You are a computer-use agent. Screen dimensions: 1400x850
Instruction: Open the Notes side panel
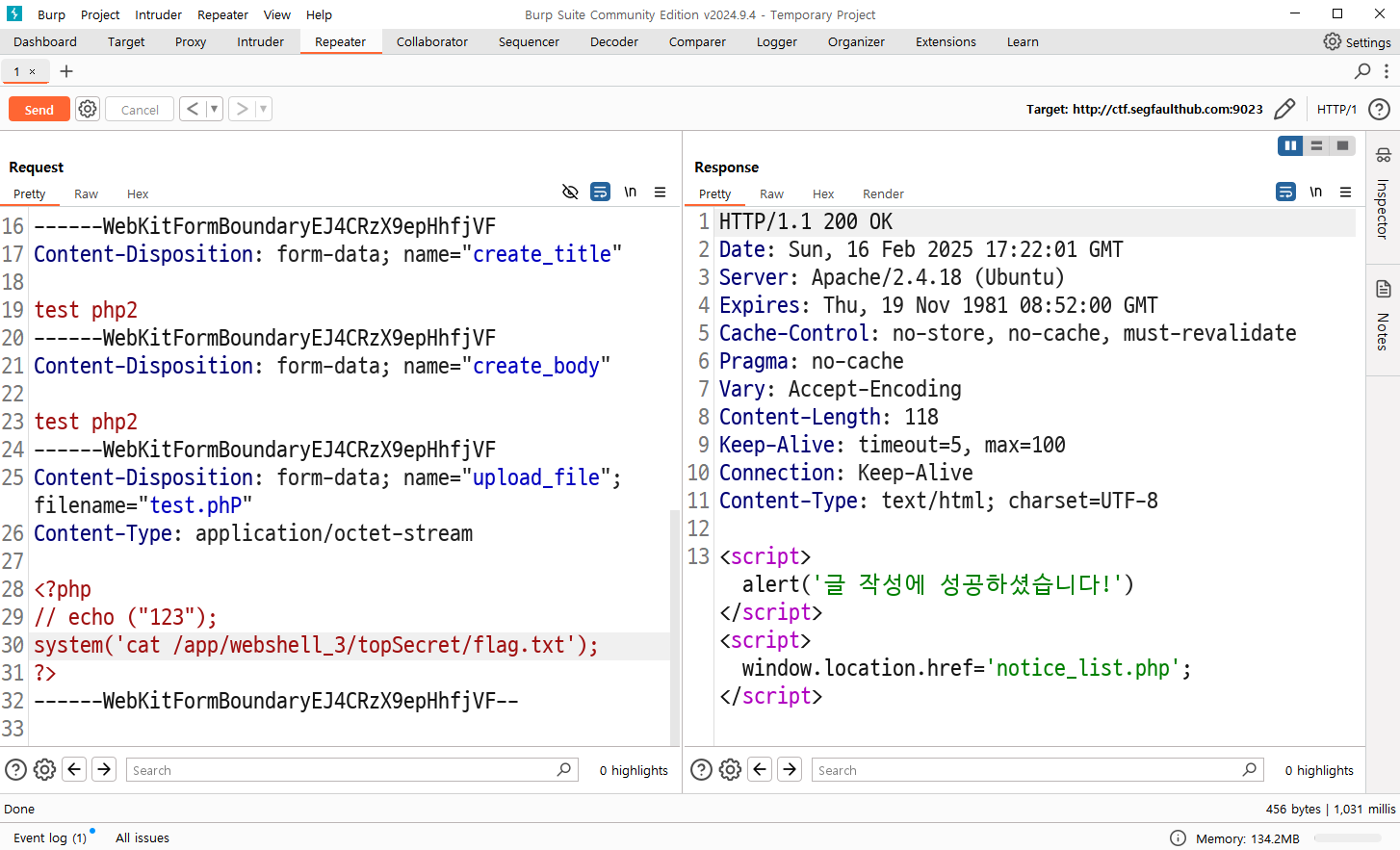[x=1383, y=315]
